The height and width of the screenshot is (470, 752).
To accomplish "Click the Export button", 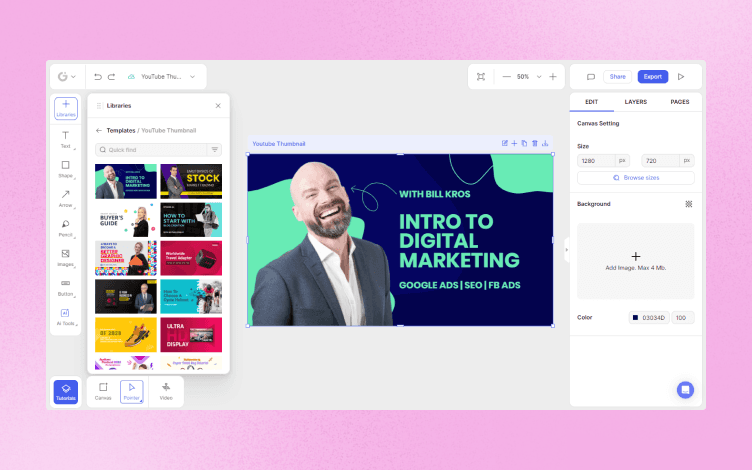I will (x=653, y=77).
